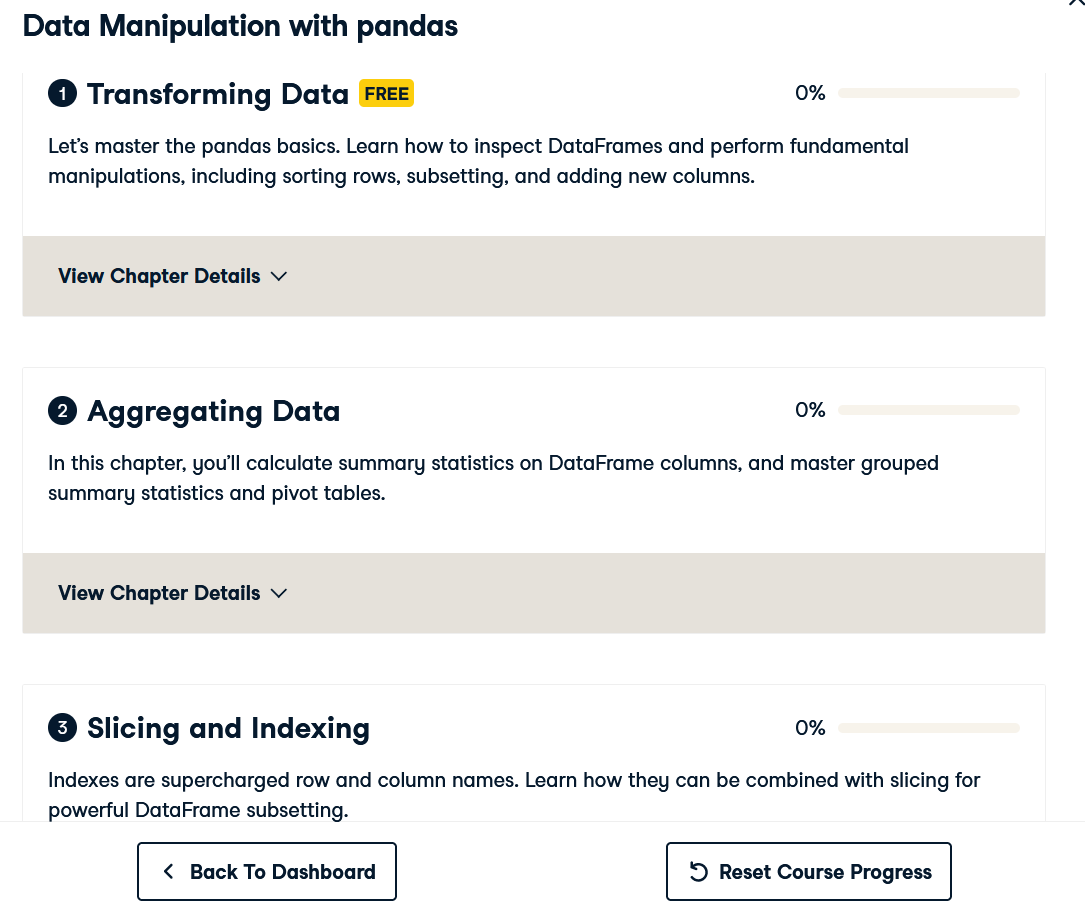This screenshot has width=1085, height=906.
Task: Click the Aggregating Data progress bar
Action: 928,410
